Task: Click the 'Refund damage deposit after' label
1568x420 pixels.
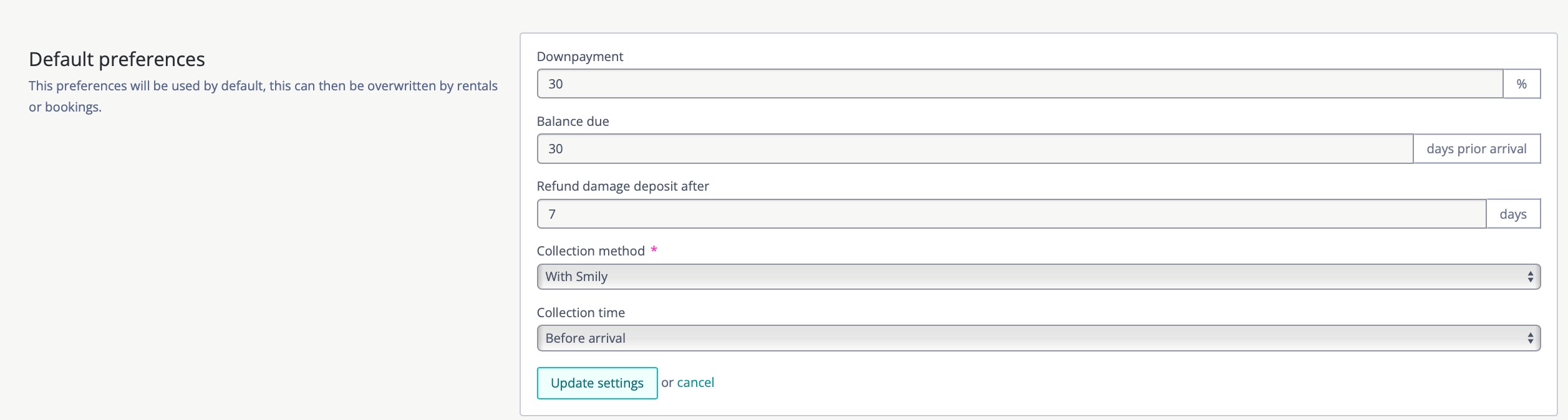Action: 622,186
